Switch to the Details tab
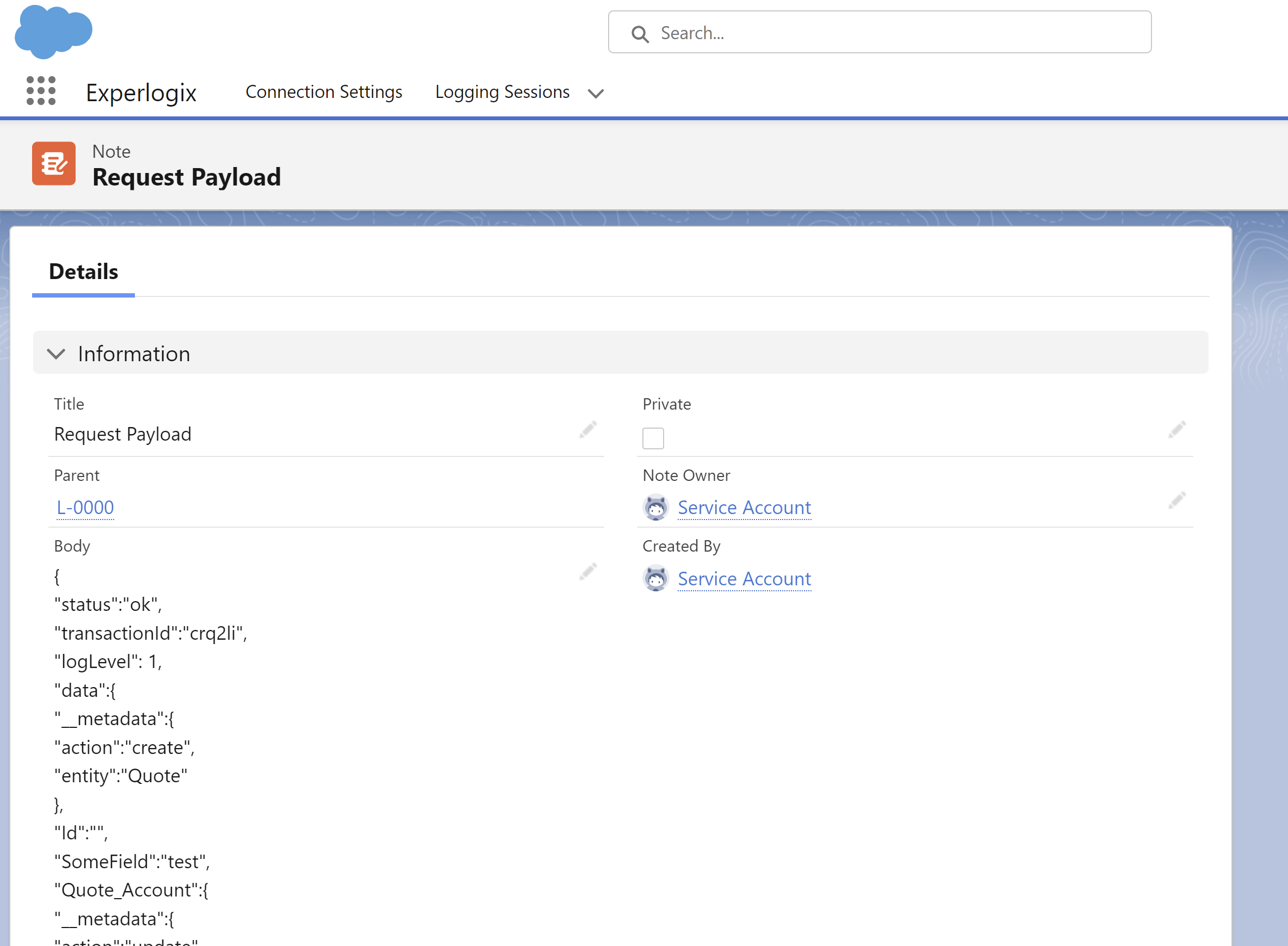 (x=84, y=272)
